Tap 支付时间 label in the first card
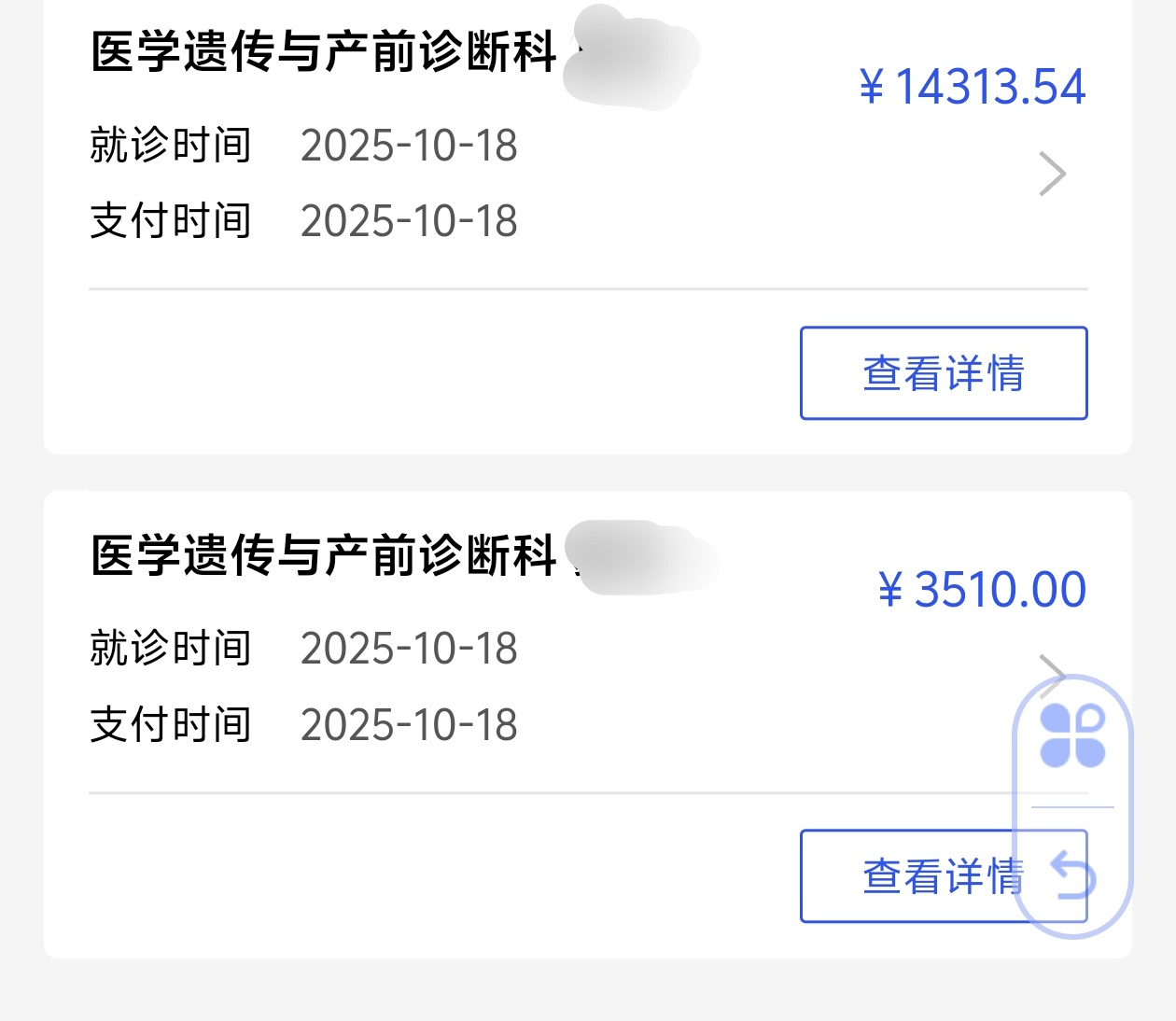The image size is (1176, 1021). coord(171,221)
